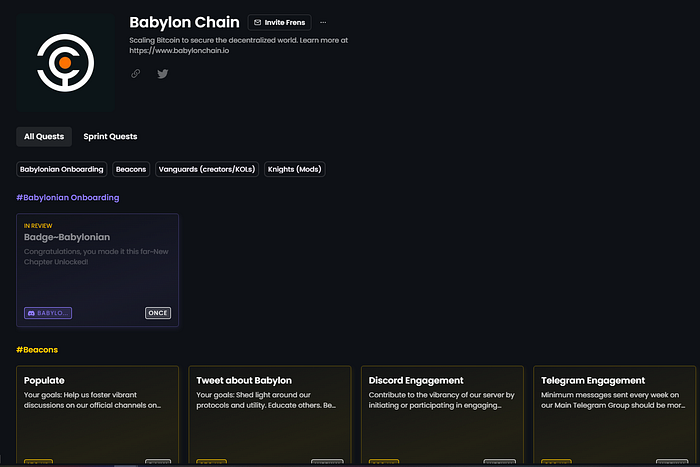Open the Babylon Chain Twitter profile icon
This screenshot has width=700, height=467.
click(x=163, y=74)
